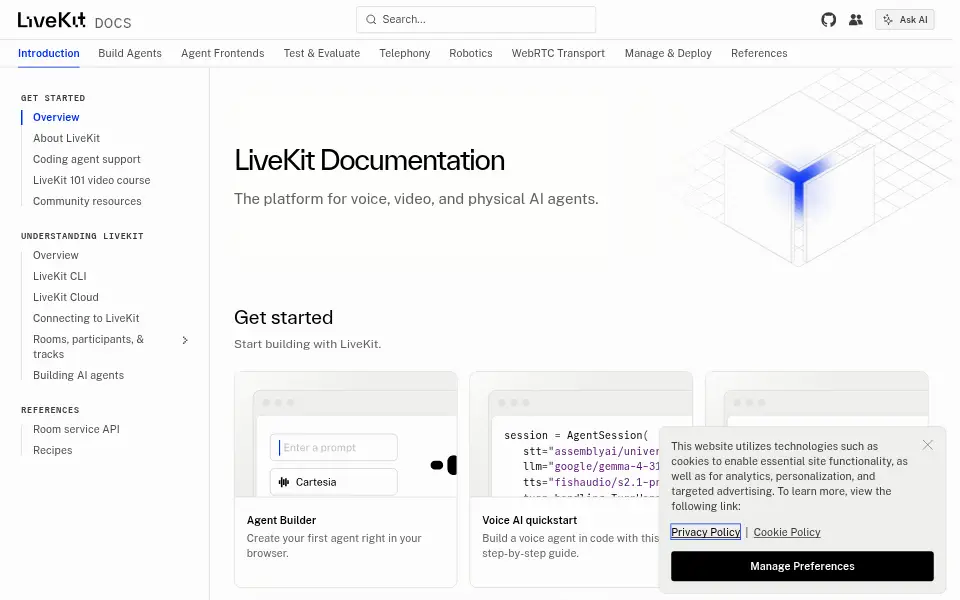
Task: Focus the Search input field
Action: click(x=476, y=20)
